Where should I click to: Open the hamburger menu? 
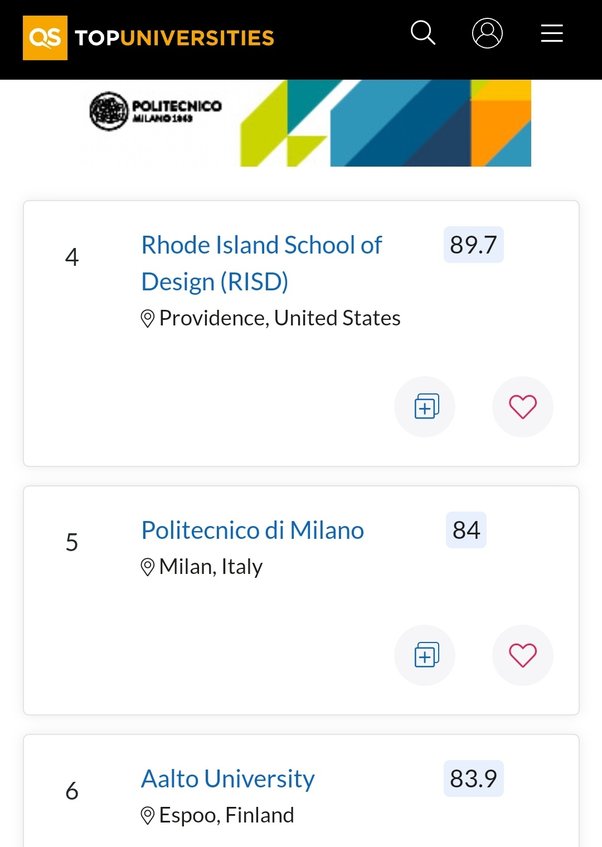coord(552,33)
